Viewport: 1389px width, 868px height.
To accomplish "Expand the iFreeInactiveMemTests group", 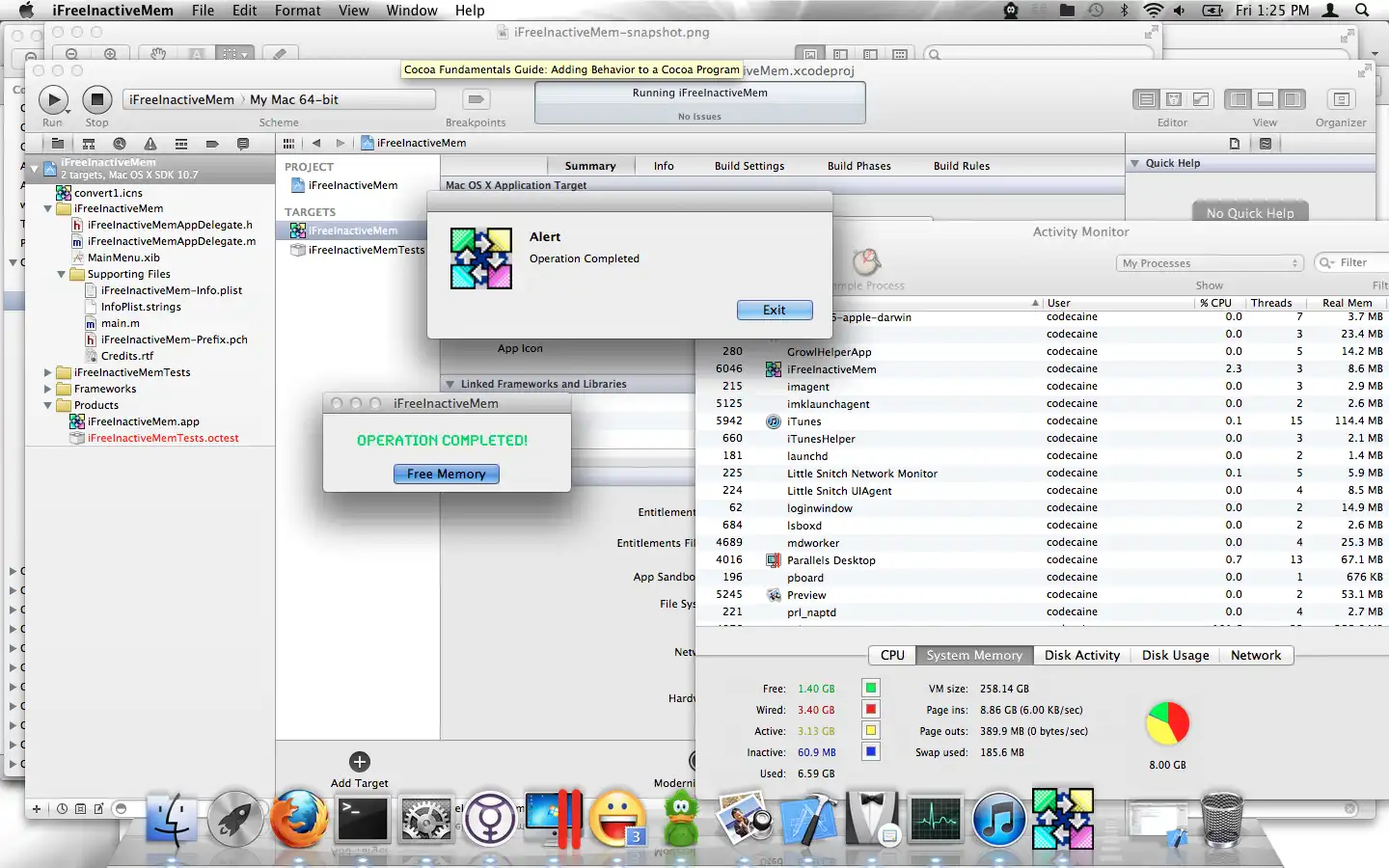I will [48, 372].
